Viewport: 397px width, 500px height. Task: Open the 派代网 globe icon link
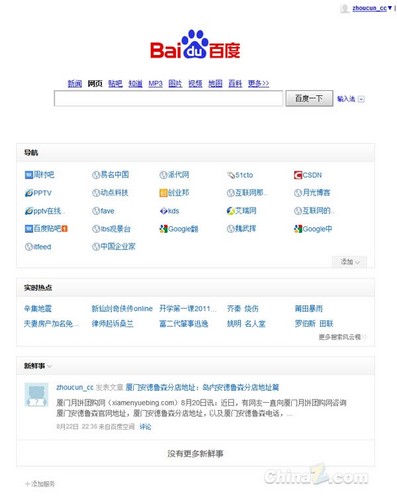point(163,175)
